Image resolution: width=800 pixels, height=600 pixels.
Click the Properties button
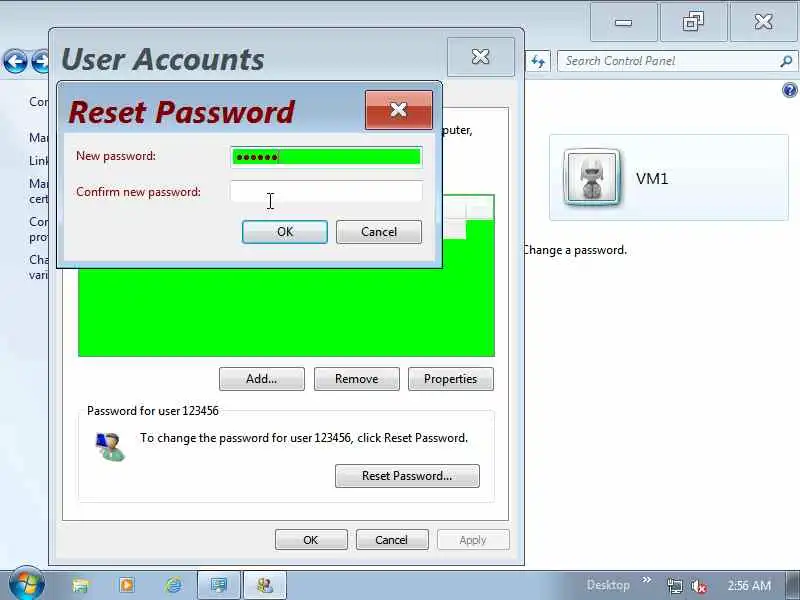[451, 379]
